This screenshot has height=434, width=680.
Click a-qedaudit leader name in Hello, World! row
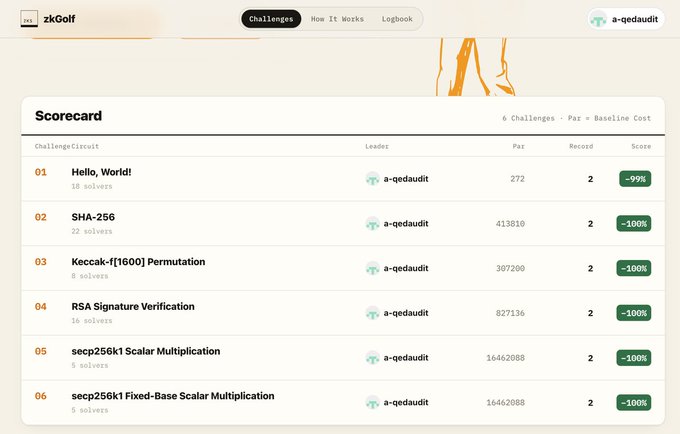click(x=406, y=179)
